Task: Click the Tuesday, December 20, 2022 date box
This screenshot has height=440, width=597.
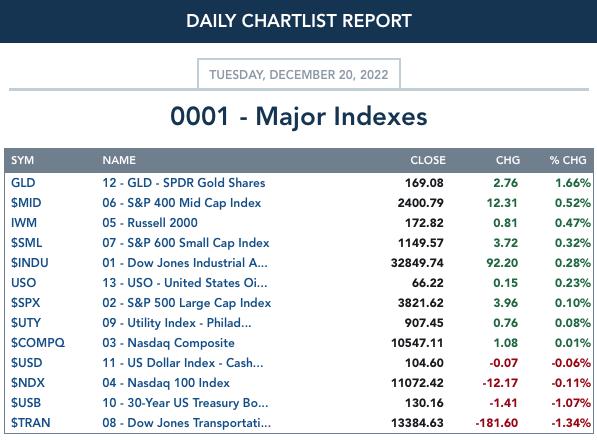Action: click(299, 74)
